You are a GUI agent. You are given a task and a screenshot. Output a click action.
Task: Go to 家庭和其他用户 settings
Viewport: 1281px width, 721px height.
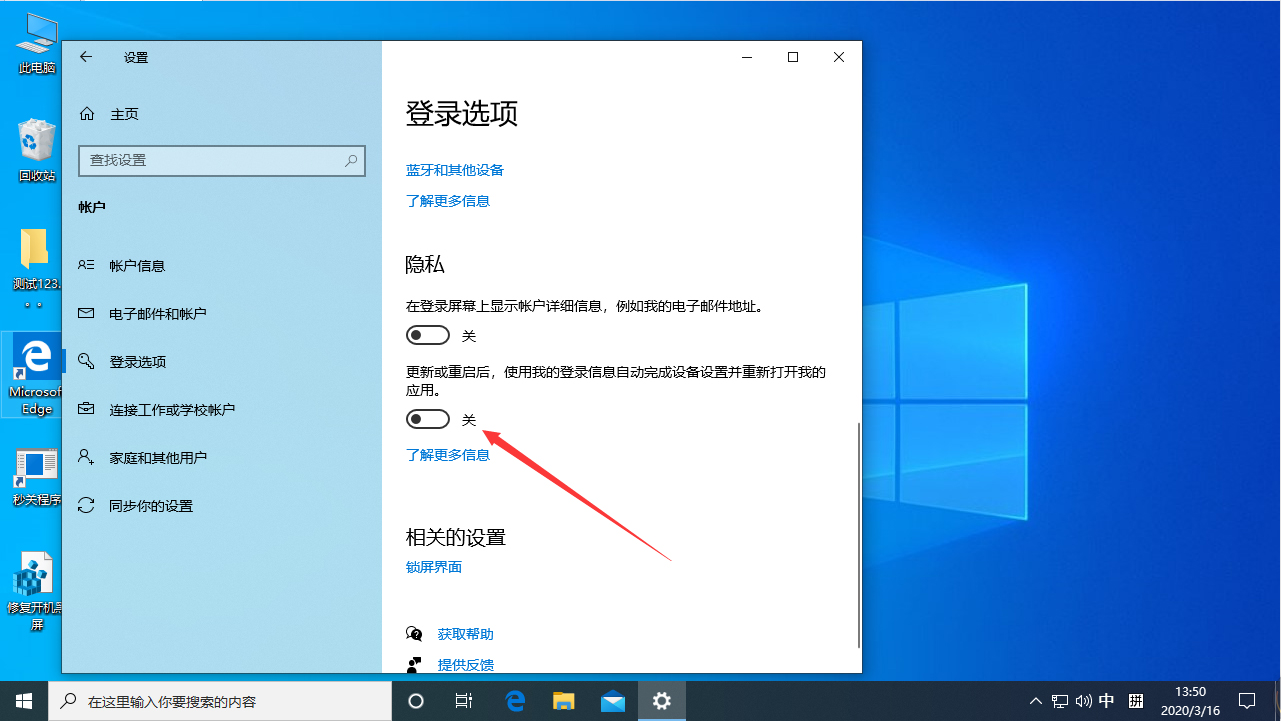158,457
